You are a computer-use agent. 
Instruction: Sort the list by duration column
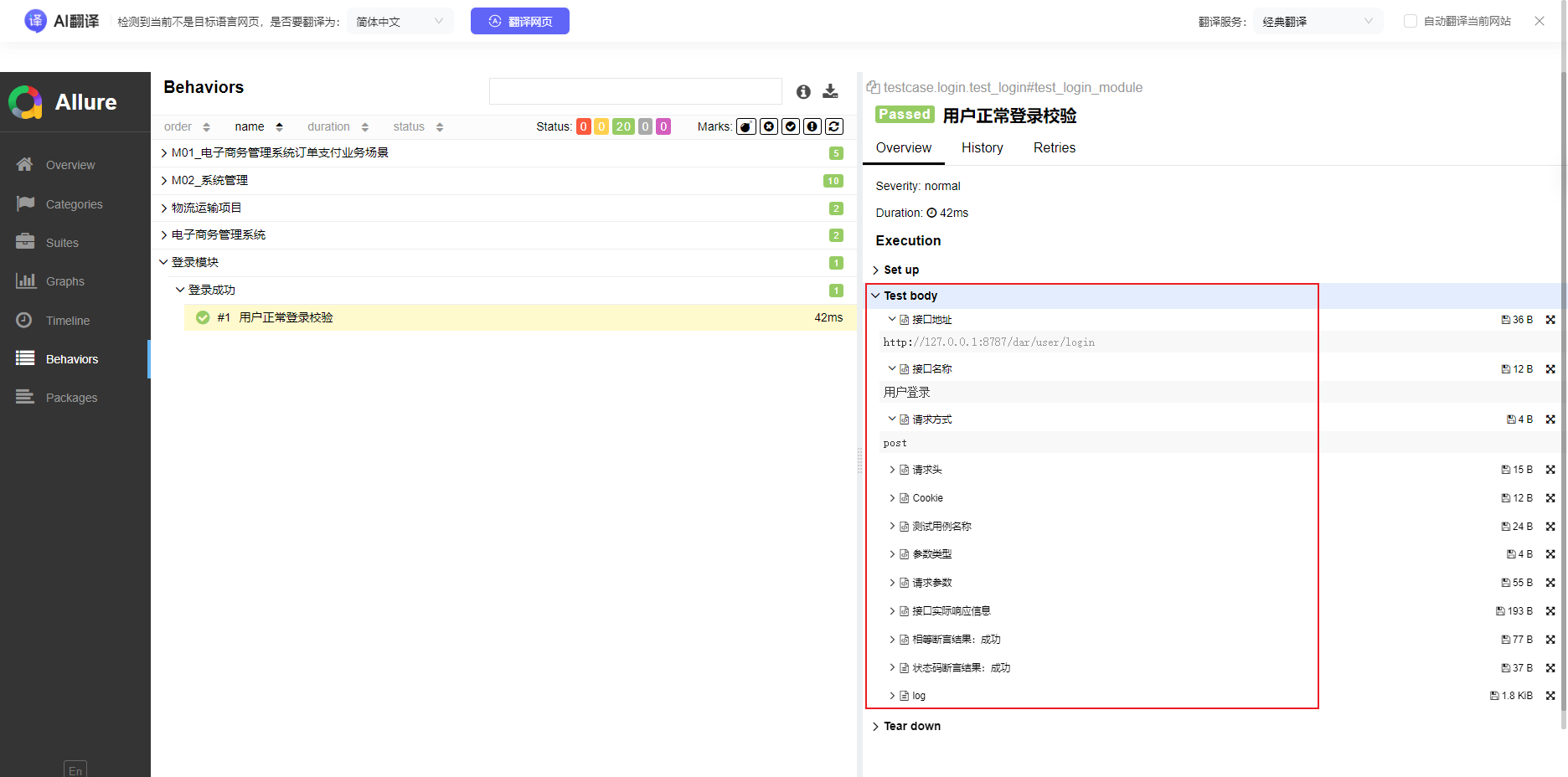tap(338, 126)
